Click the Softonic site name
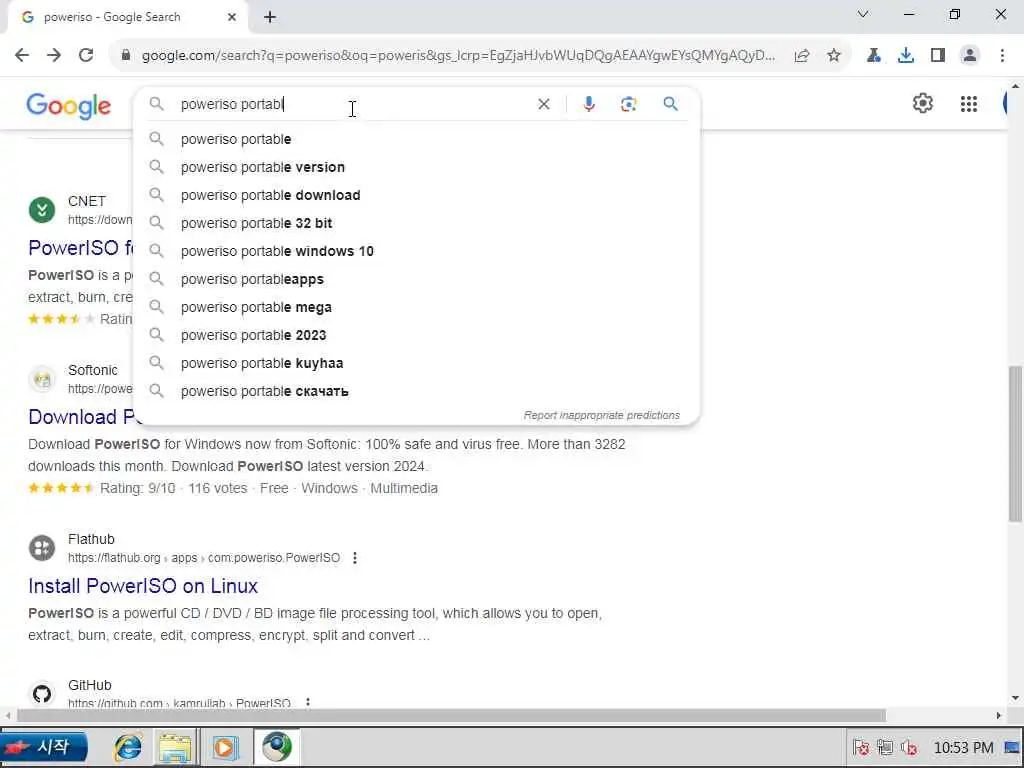1024x768 pixels. point(93,370)
